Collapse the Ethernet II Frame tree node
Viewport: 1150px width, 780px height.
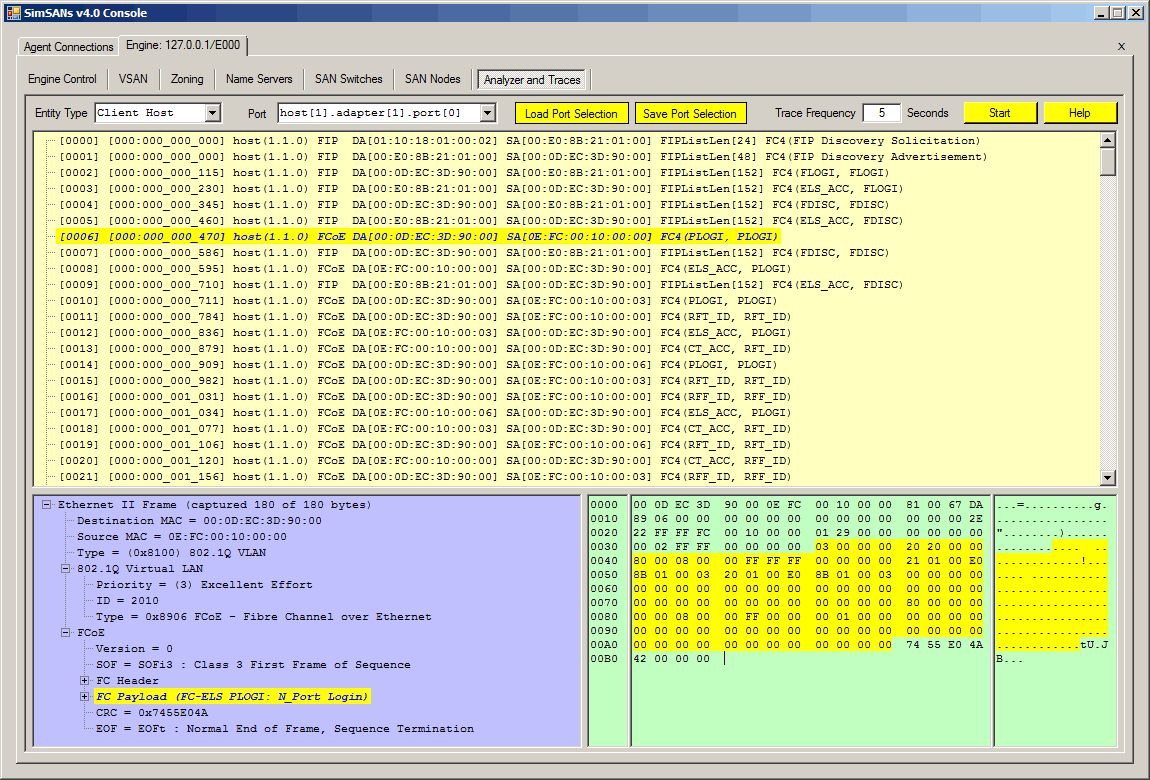click(x=47, y=505)
